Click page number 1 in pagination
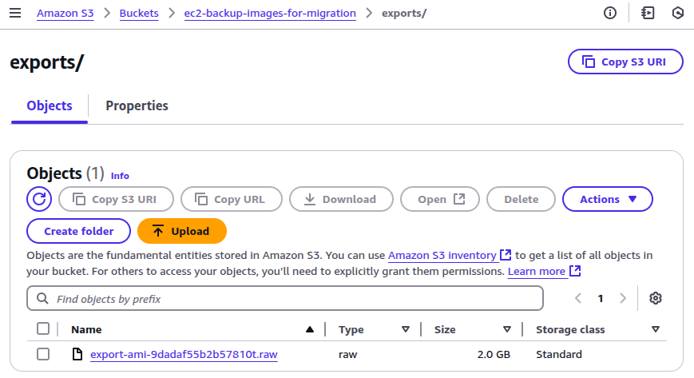 (x=601, y=298)
